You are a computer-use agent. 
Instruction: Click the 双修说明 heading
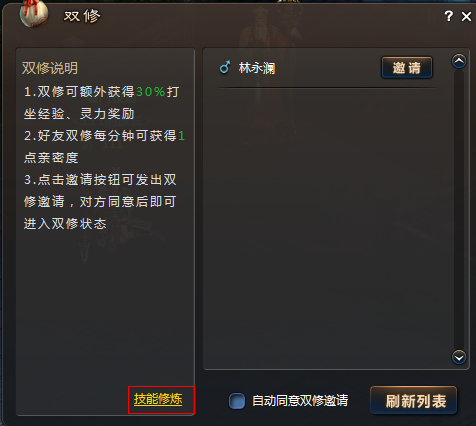pos(50,68)
